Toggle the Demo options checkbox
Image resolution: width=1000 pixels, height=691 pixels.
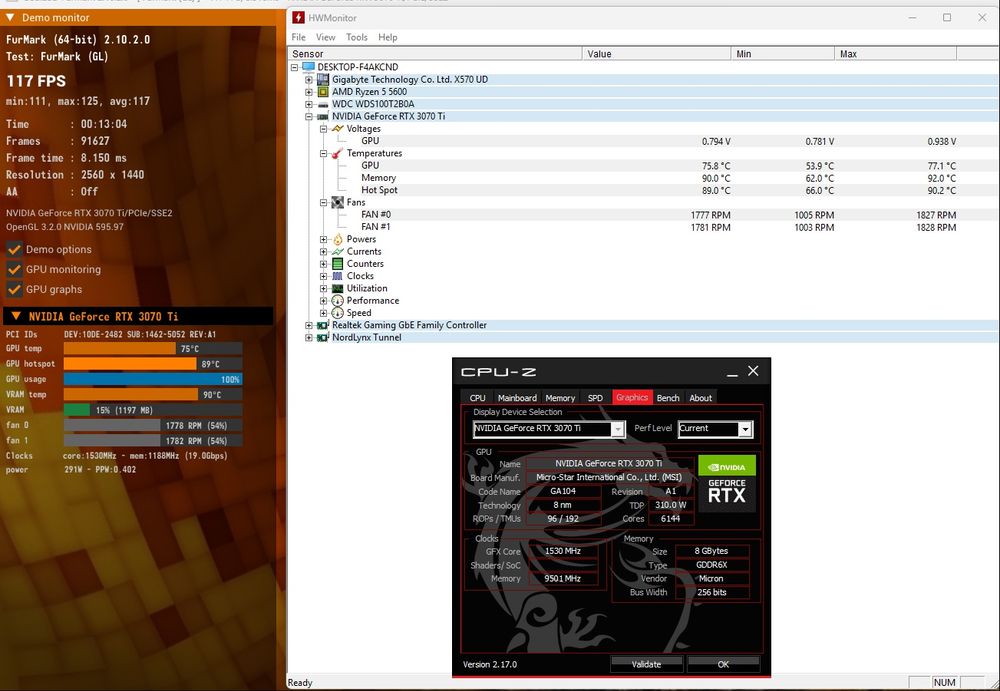tap(14, 249)
